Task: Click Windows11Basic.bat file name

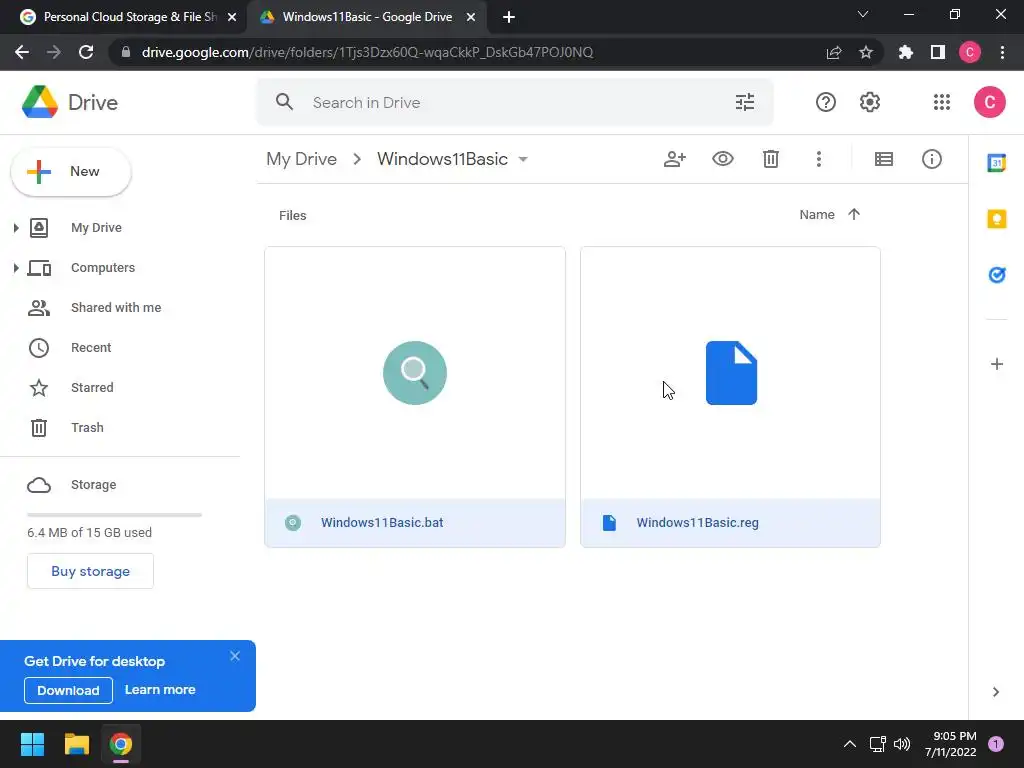Action: pos(382,523)
